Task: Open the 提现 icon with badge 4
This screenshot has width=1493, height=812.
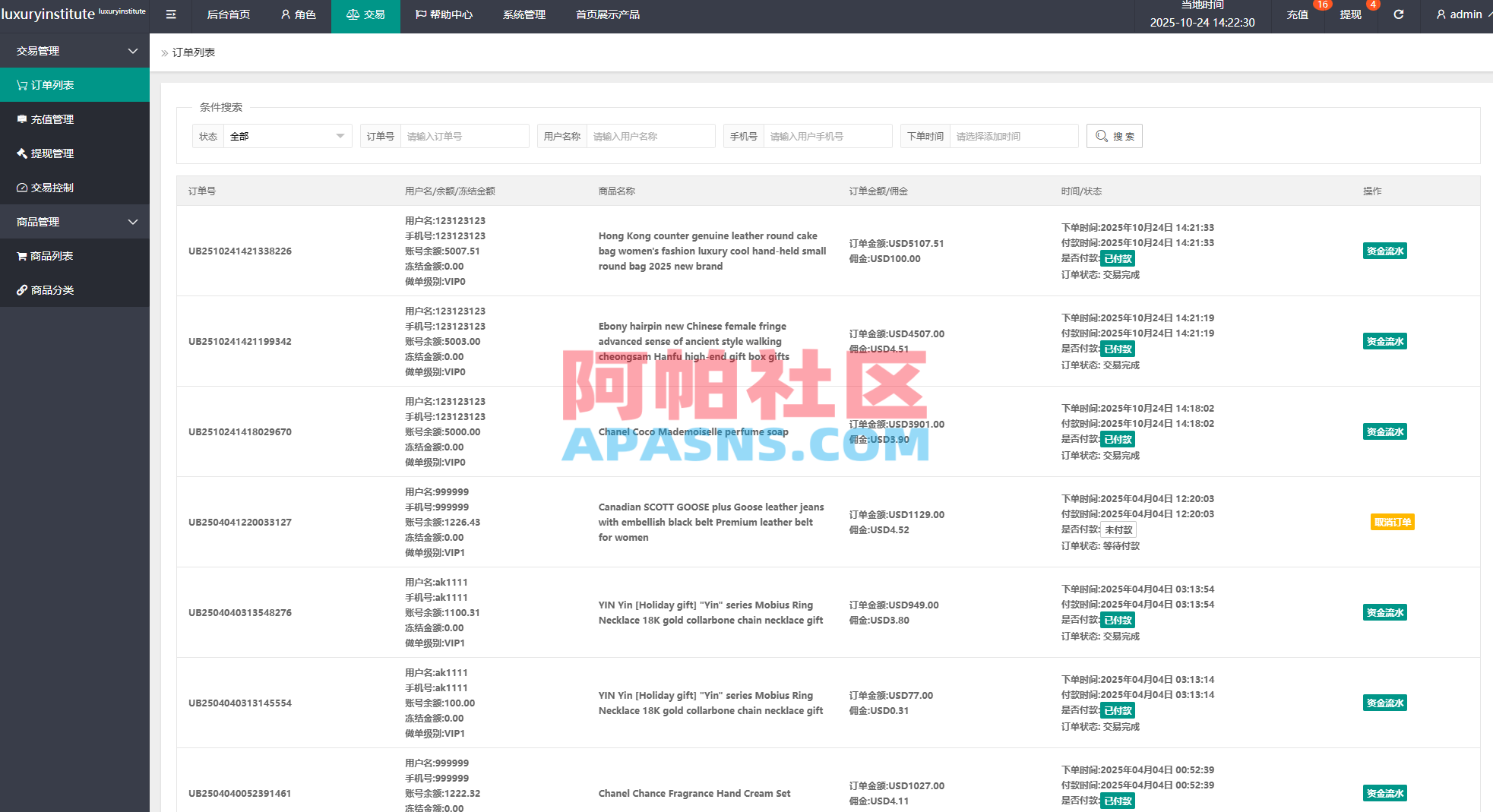Action: point(1350,15)
